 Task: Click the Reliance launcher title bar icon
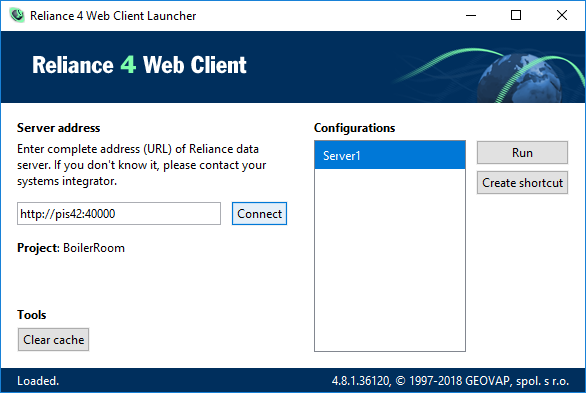17,15
